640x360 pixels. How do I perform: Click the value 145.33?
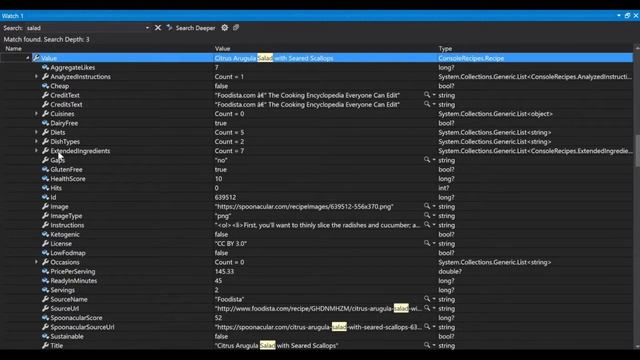[x=224, y=271]
